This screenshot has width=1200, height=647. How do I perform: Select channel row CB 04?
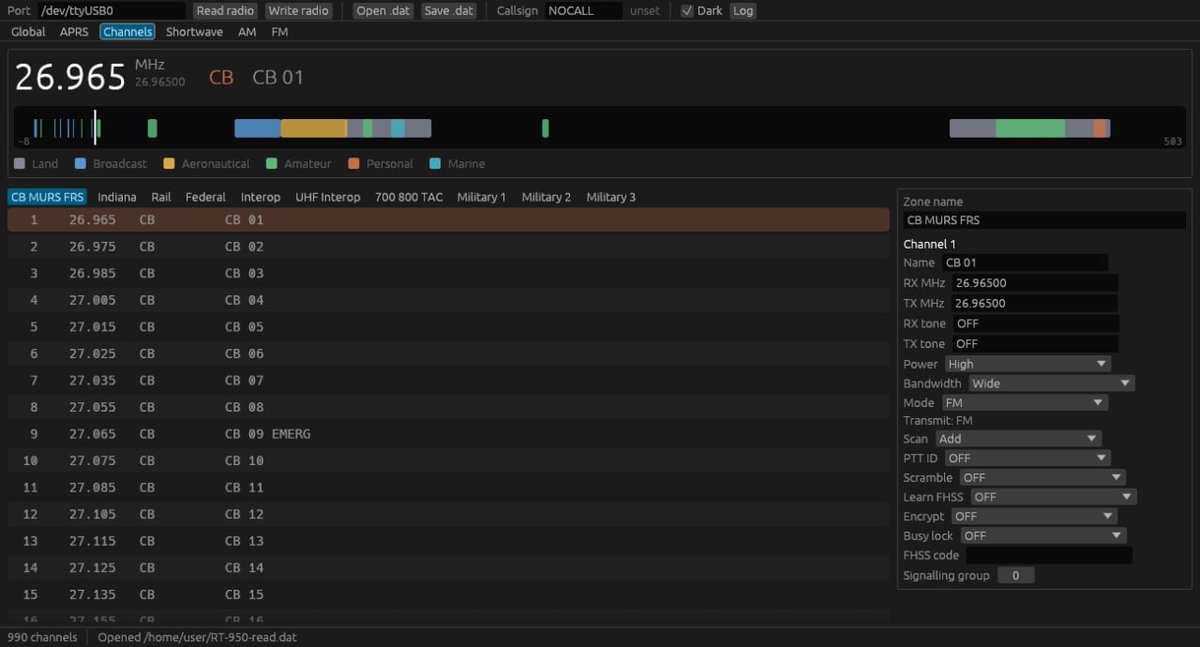(x=448, y=300)
